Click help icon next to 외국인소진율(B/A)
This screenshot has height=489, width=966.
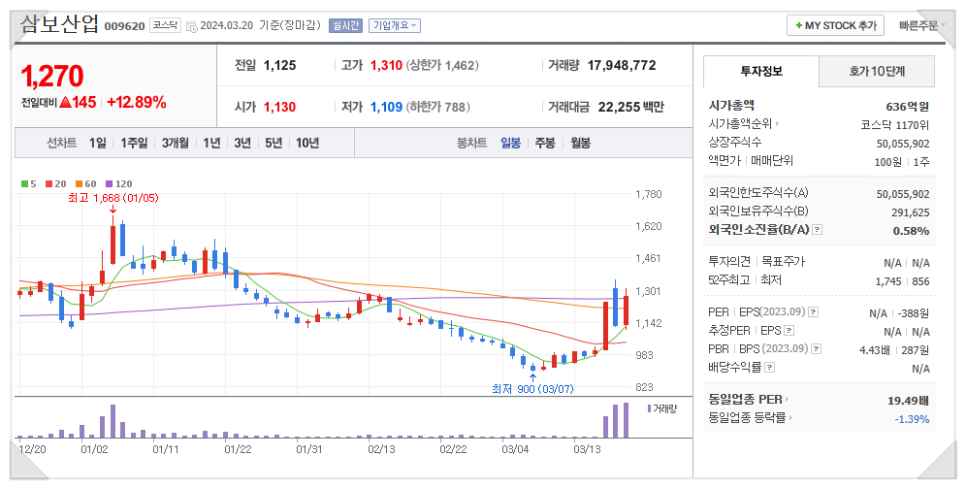(x=817, y=230)
